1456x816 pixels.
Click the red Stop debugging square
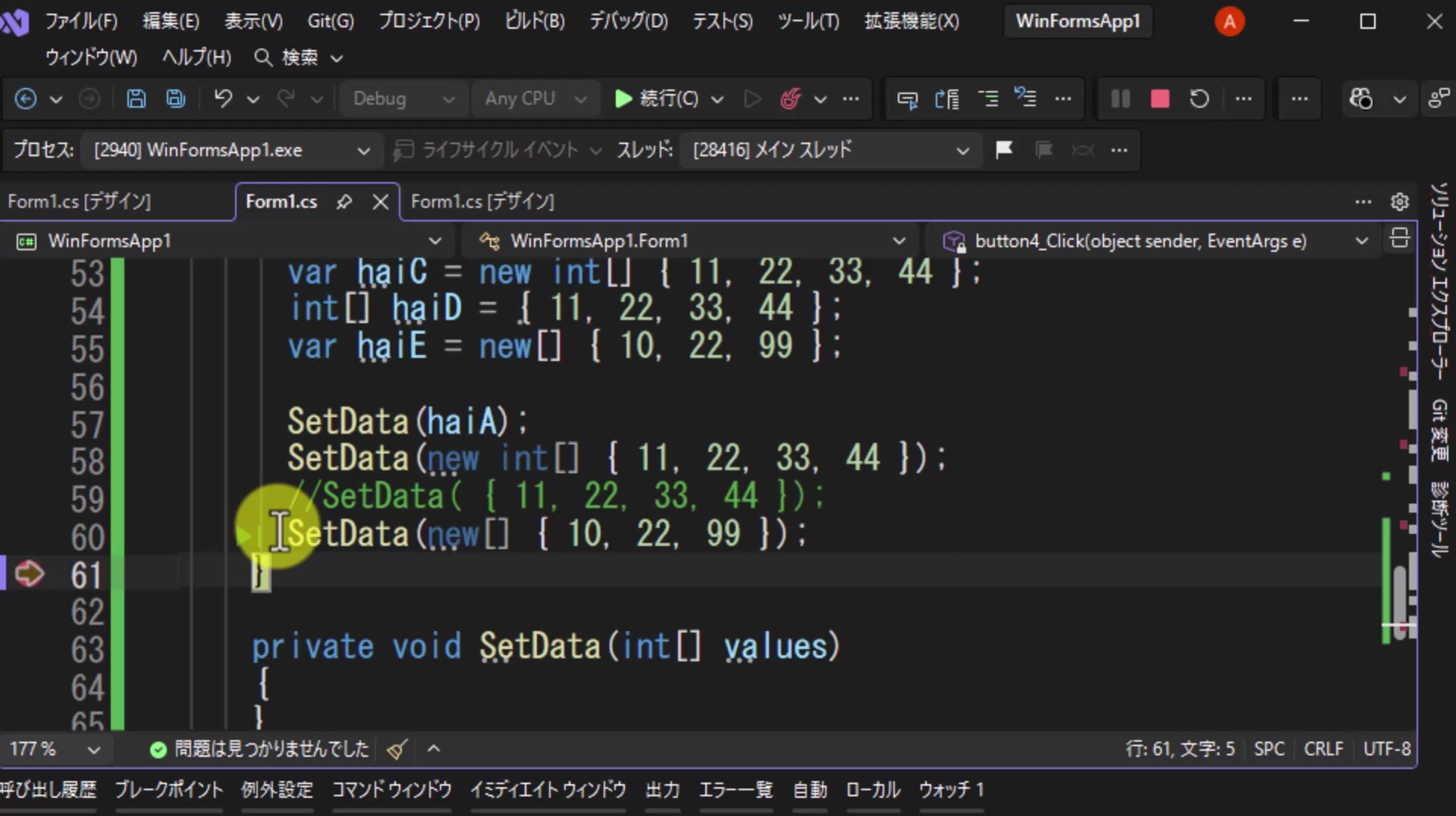click(x=1159, y=99)
